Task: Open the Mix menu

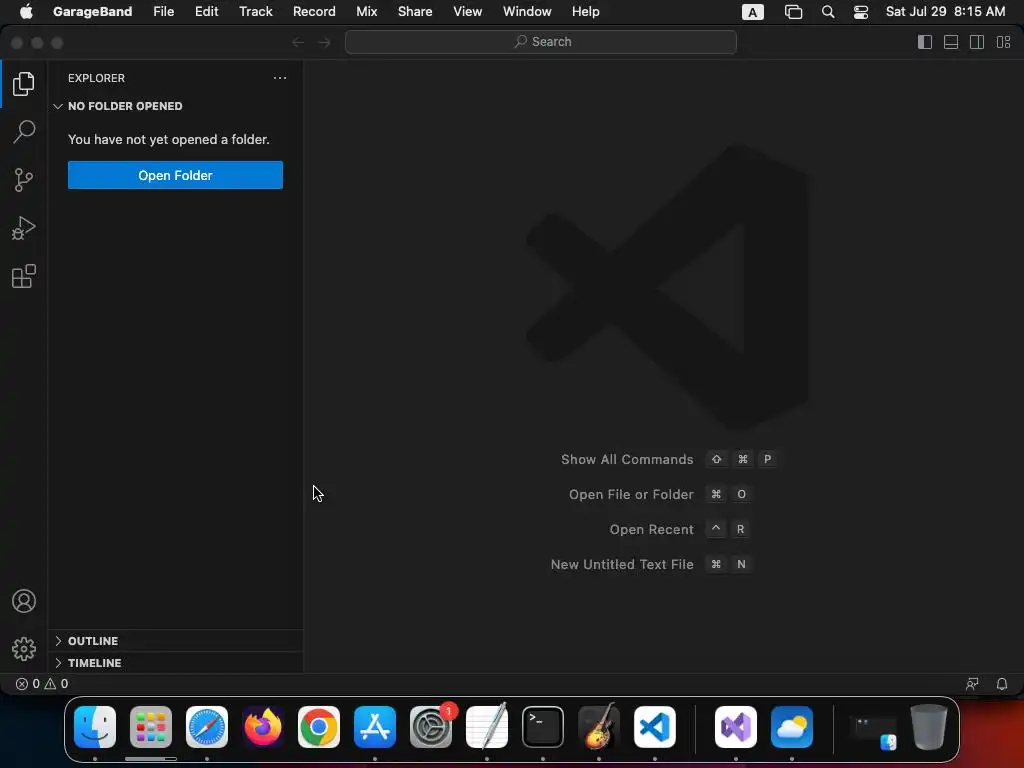Action: (x=366, y=12)
